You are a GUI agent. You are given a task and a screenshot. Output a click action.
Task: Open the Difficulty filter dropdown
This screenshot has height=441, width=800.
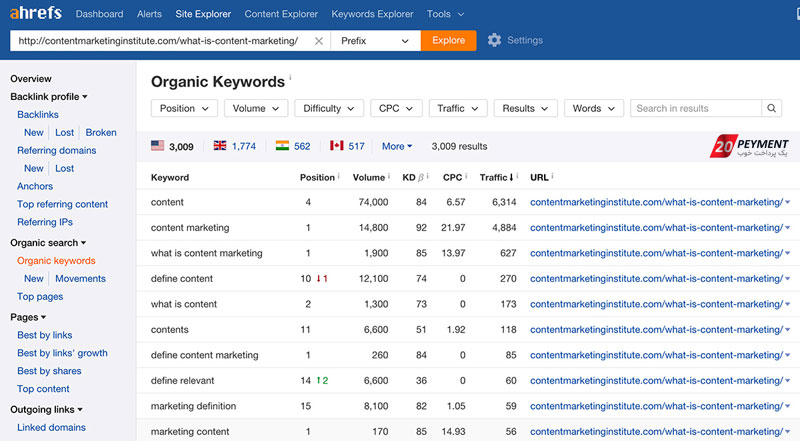tap(329, 108)
